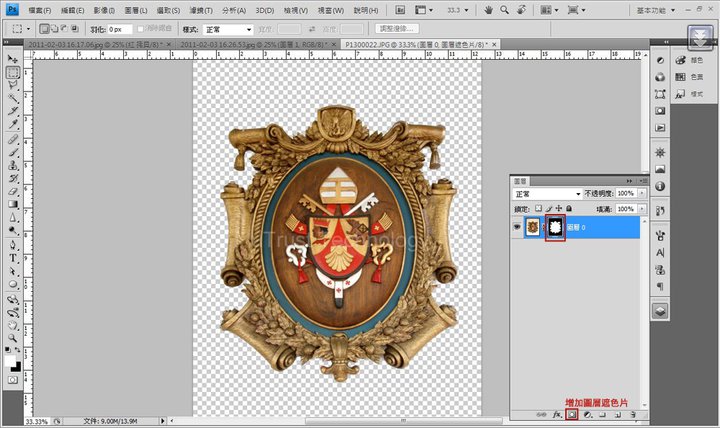Screen dimensions: 720x428
Task: Select the Zoom tool in toolbox
Action: tap(13, 338)
